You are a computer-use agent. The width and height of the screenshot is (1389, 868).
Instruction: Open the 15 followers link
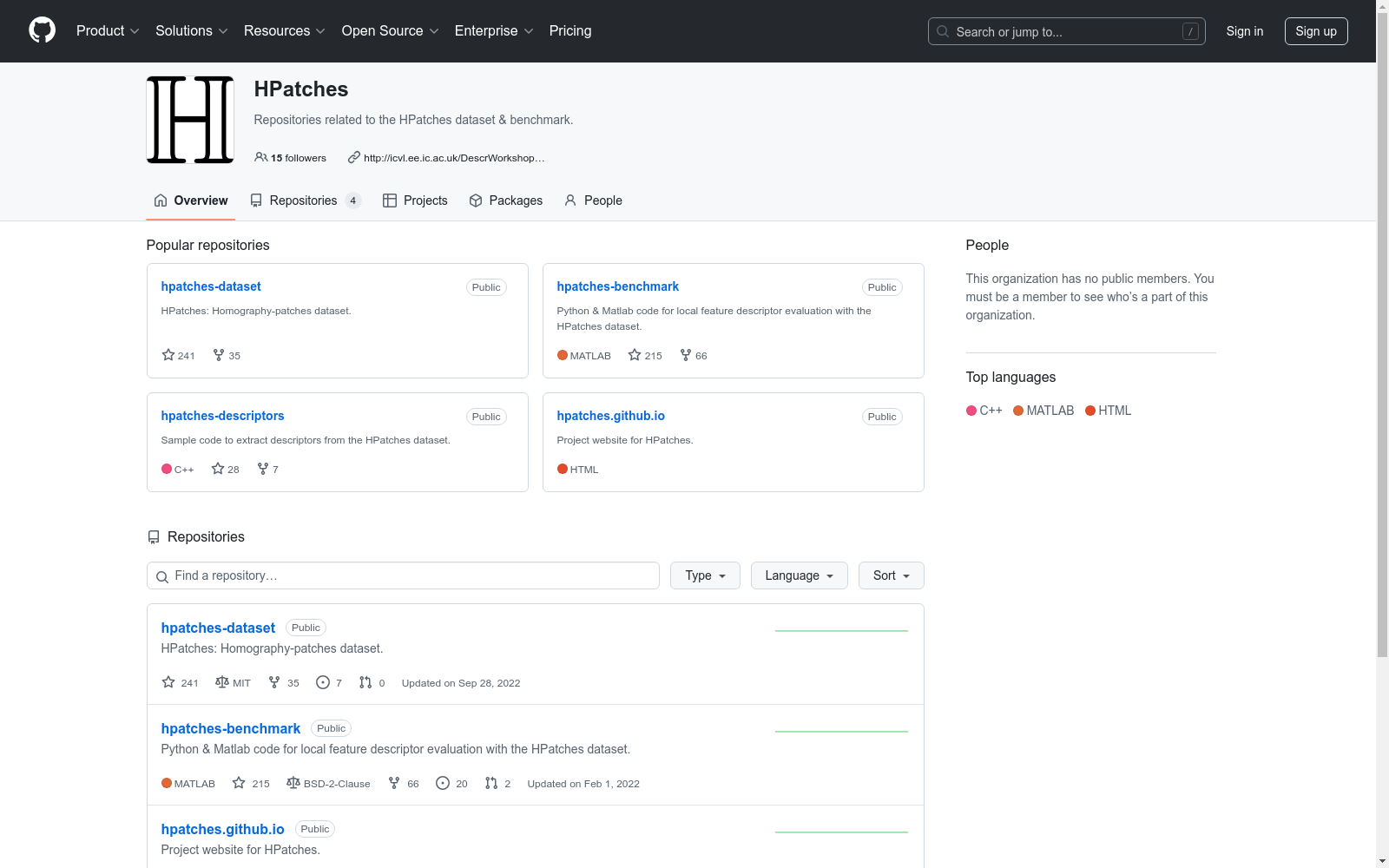pos(290,158)
